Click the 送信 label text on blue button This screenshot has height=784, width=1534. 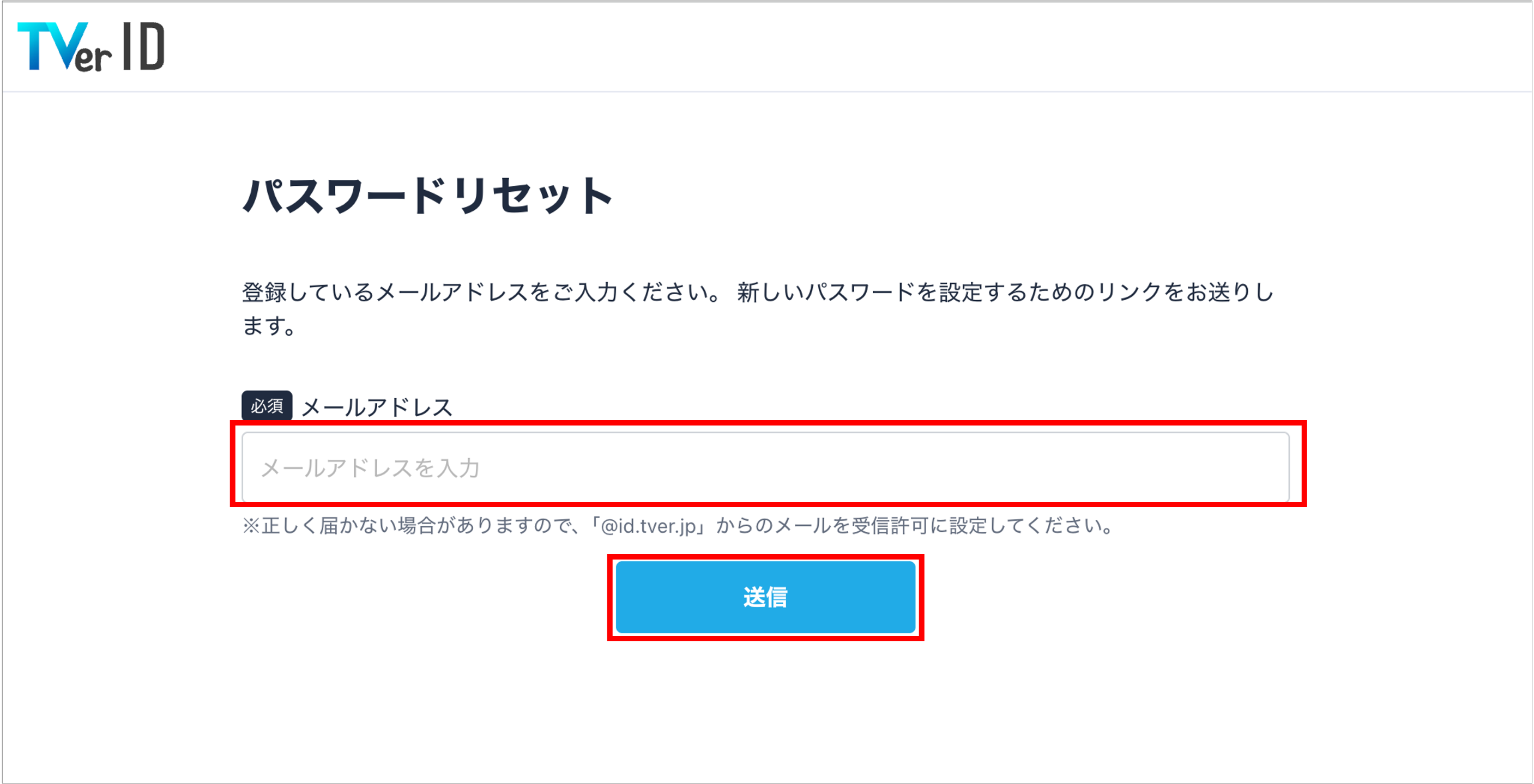coord(766,597)
